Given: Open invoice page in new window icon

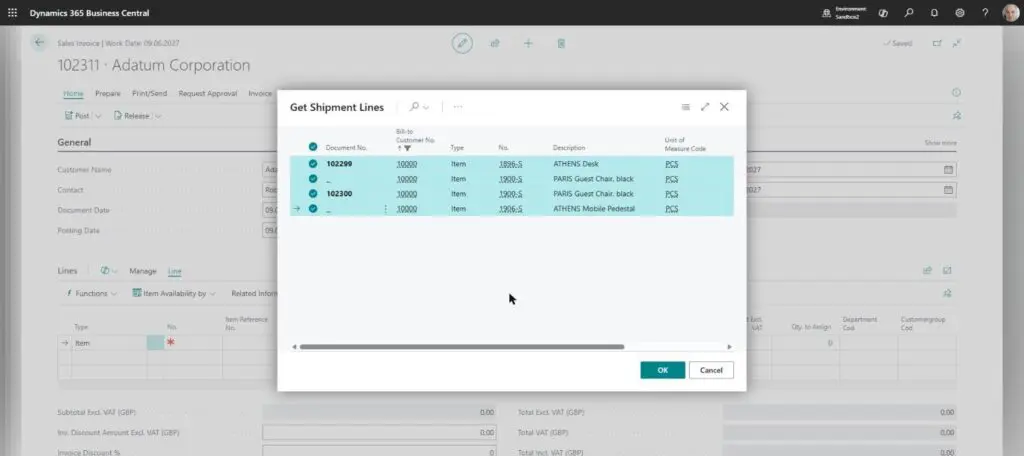Looking at the screenshot, I should click(937, 43).
